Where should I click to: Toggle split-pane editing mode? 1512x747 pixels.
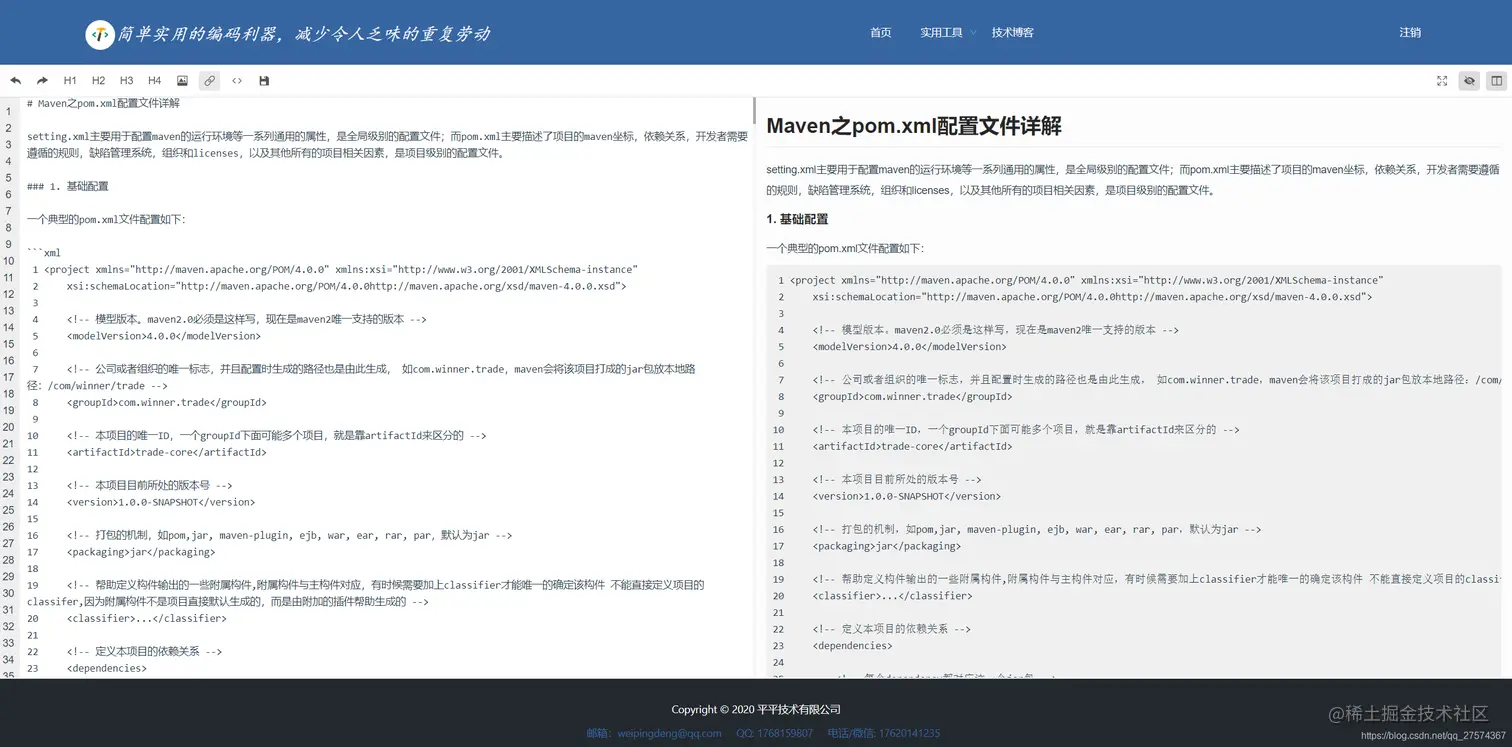1496,80
